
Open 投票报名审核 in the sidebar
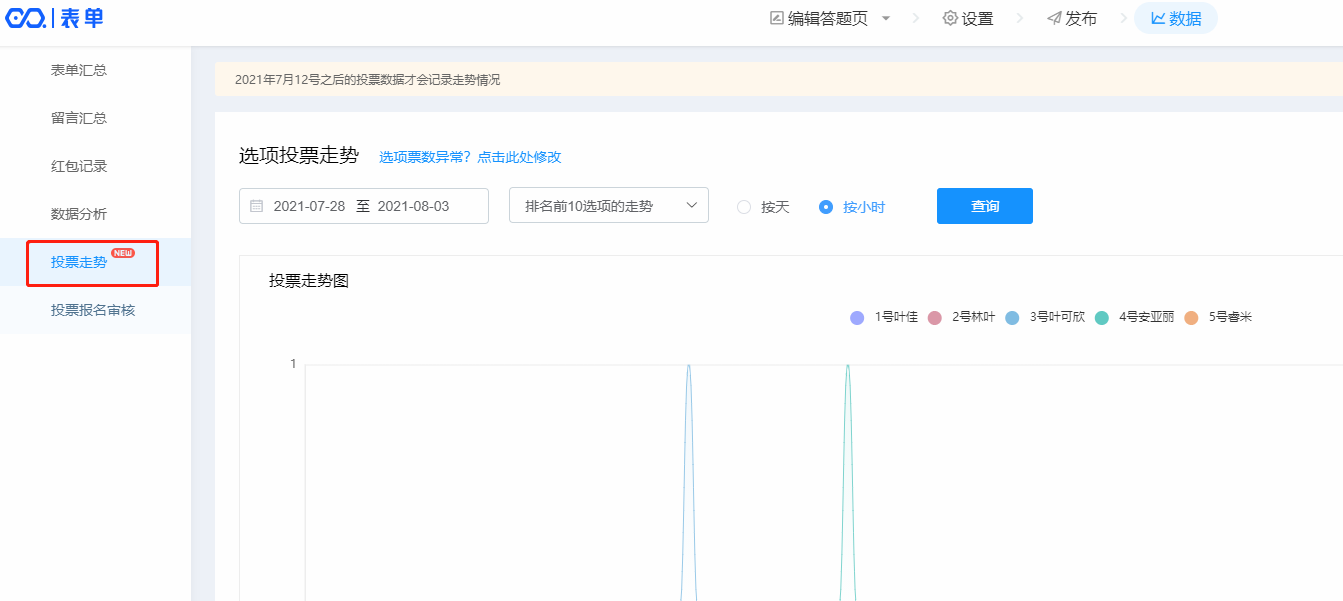pos(93,310)
